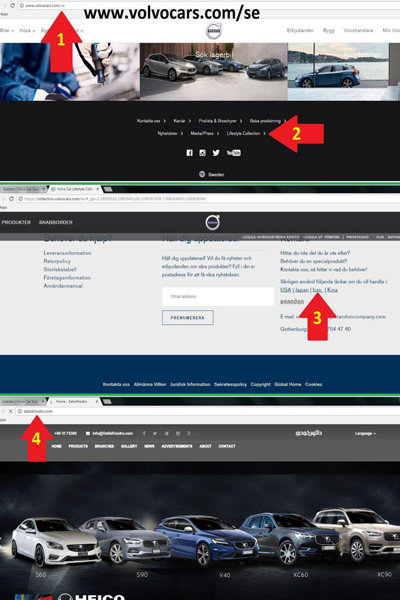Click the Iran link in the shop list

[x=318, y=290]
